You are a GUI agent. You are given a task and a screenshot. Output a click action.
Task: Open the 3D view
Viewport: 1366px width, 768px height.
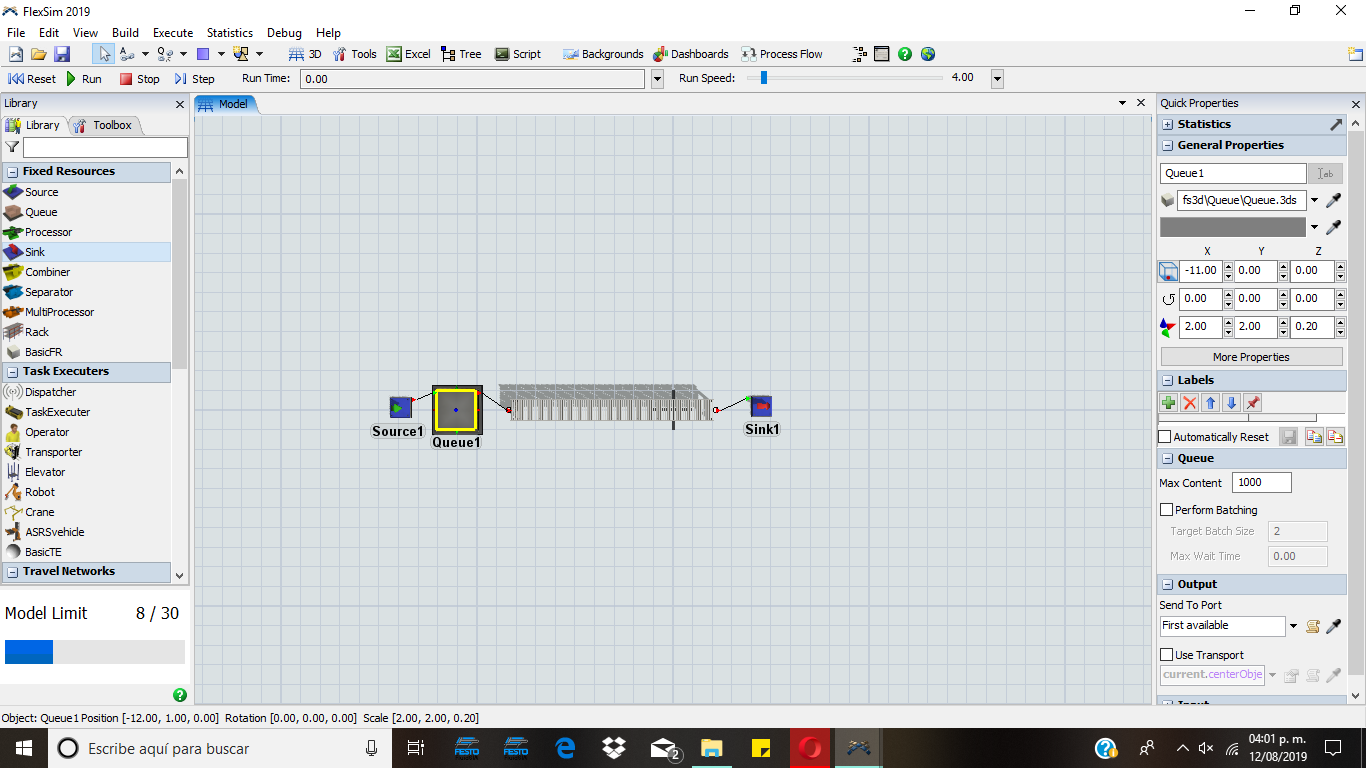pyautogui.click(x=305, y=54)
